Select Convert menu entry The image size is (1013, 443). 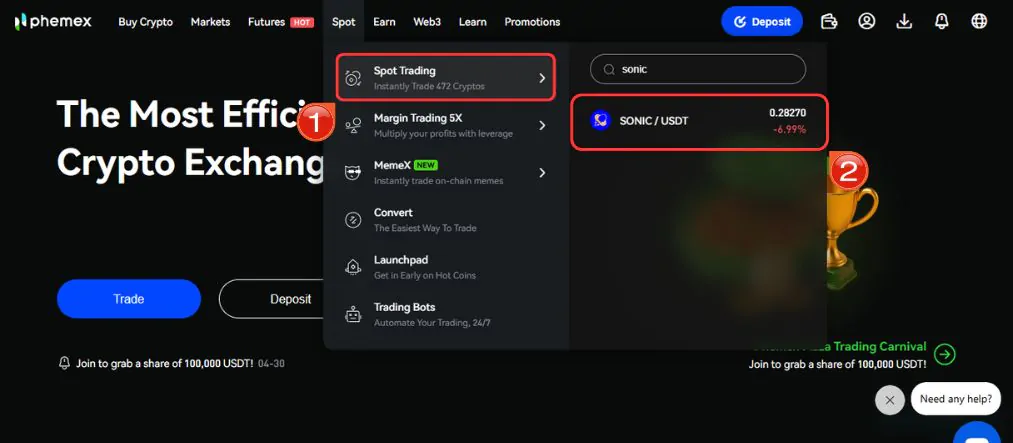click(x=446, y=220)
